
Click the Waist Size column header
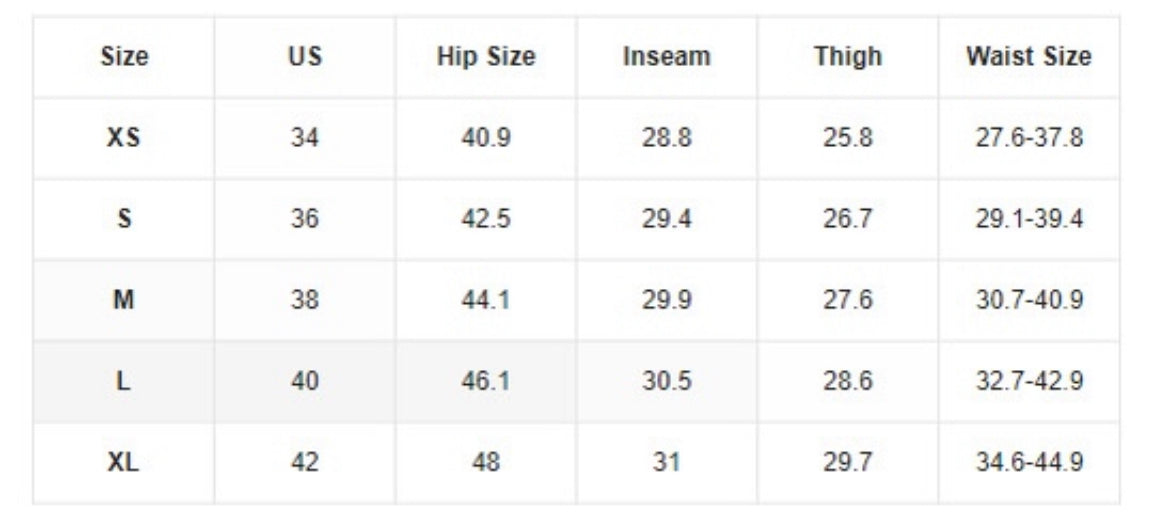1029,57
